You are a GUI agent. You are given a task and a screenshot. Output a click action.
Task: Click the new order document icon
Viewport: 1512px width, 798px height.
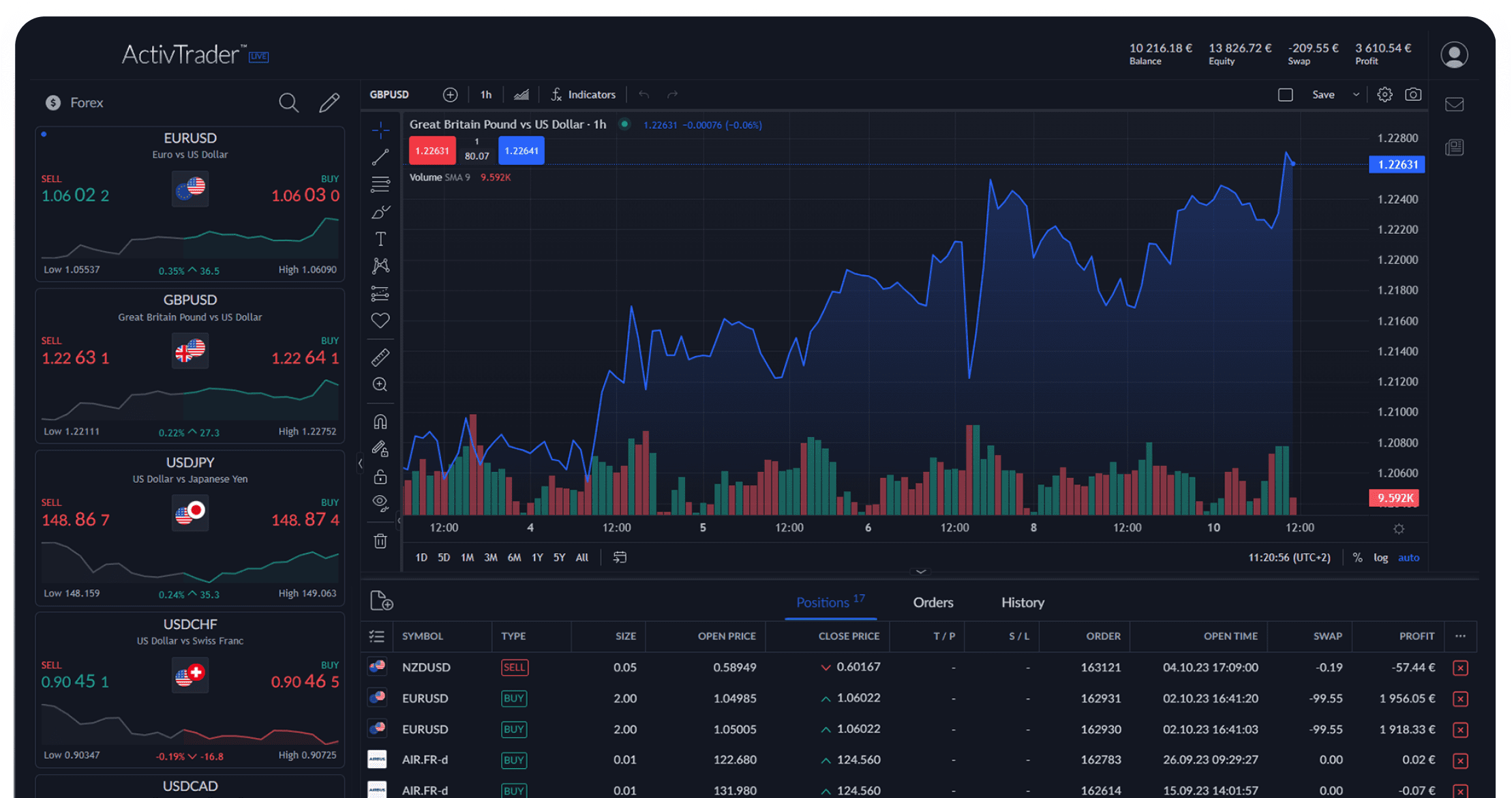pyautogui.click(x=382, y=601)
